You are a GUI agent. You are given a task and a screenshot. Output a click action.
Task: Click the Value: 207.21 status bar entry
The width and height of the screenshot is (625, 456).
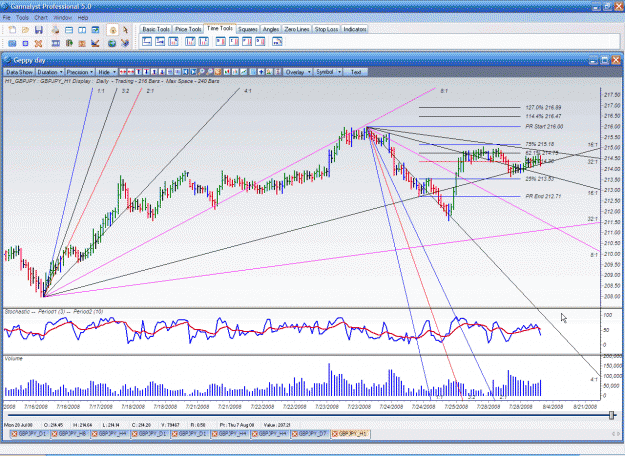[275, 425]
